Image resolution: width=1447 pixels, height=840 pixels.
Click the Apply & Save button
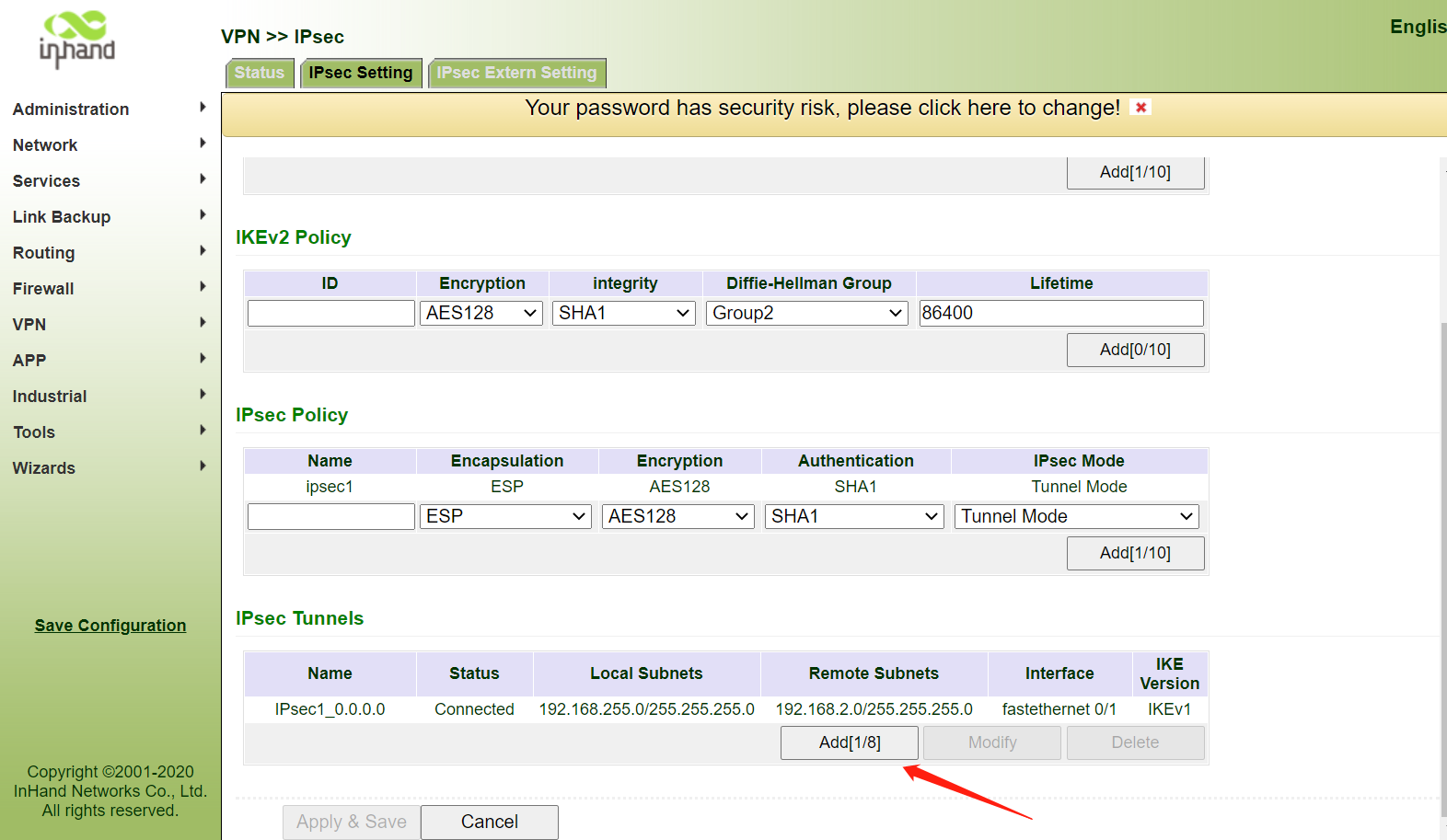(352, 823)
